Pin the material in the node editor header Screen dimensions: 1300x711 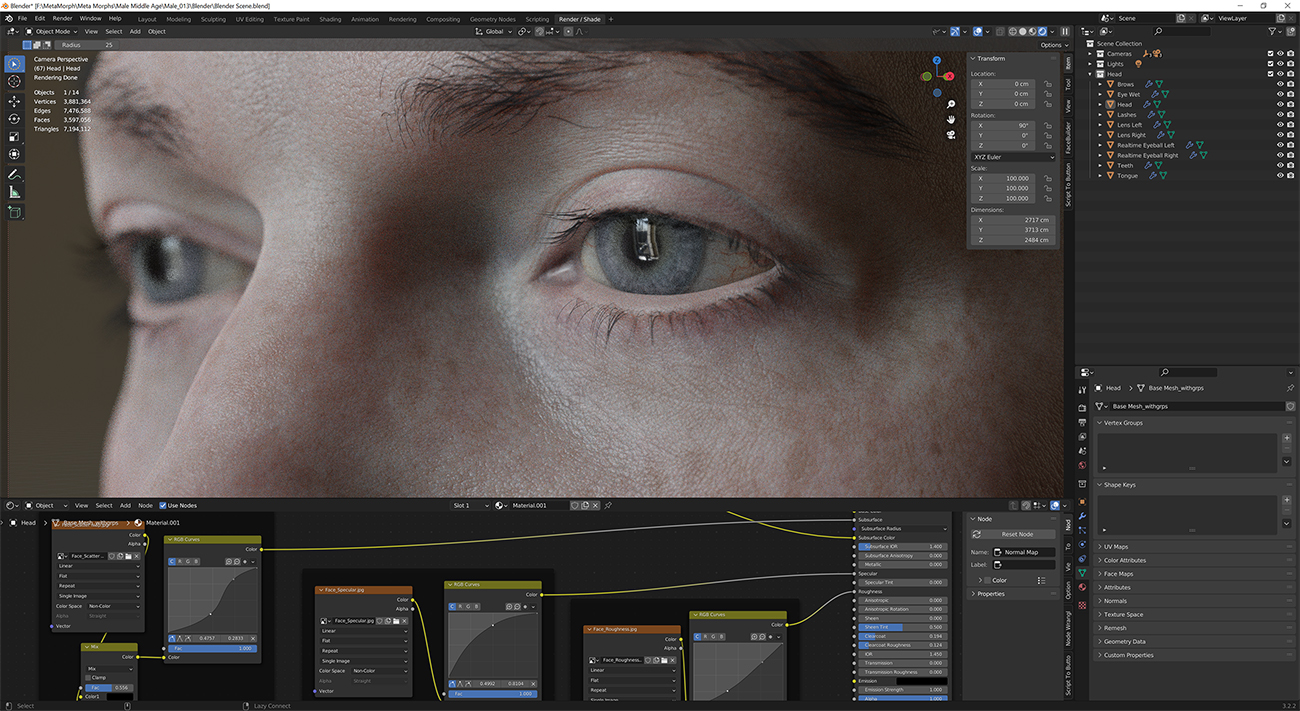click(x=608, y=506)
